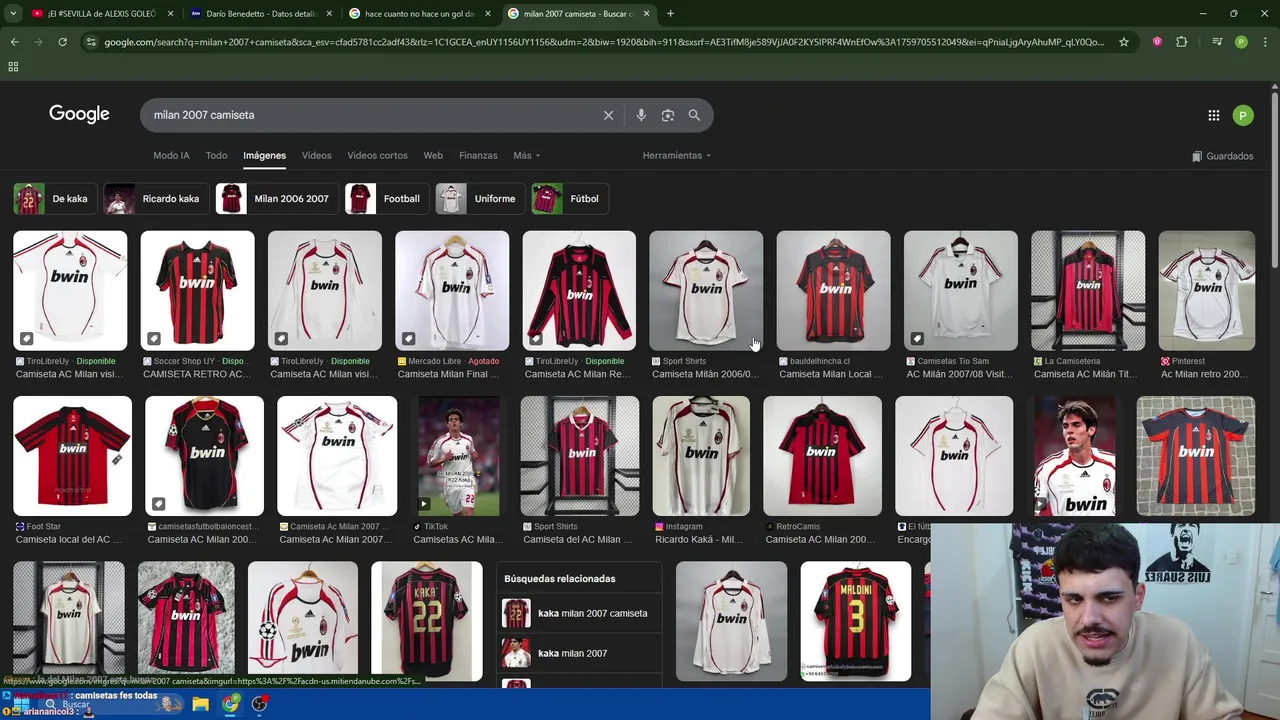Go back with the browser back arrow

(14, 42)
